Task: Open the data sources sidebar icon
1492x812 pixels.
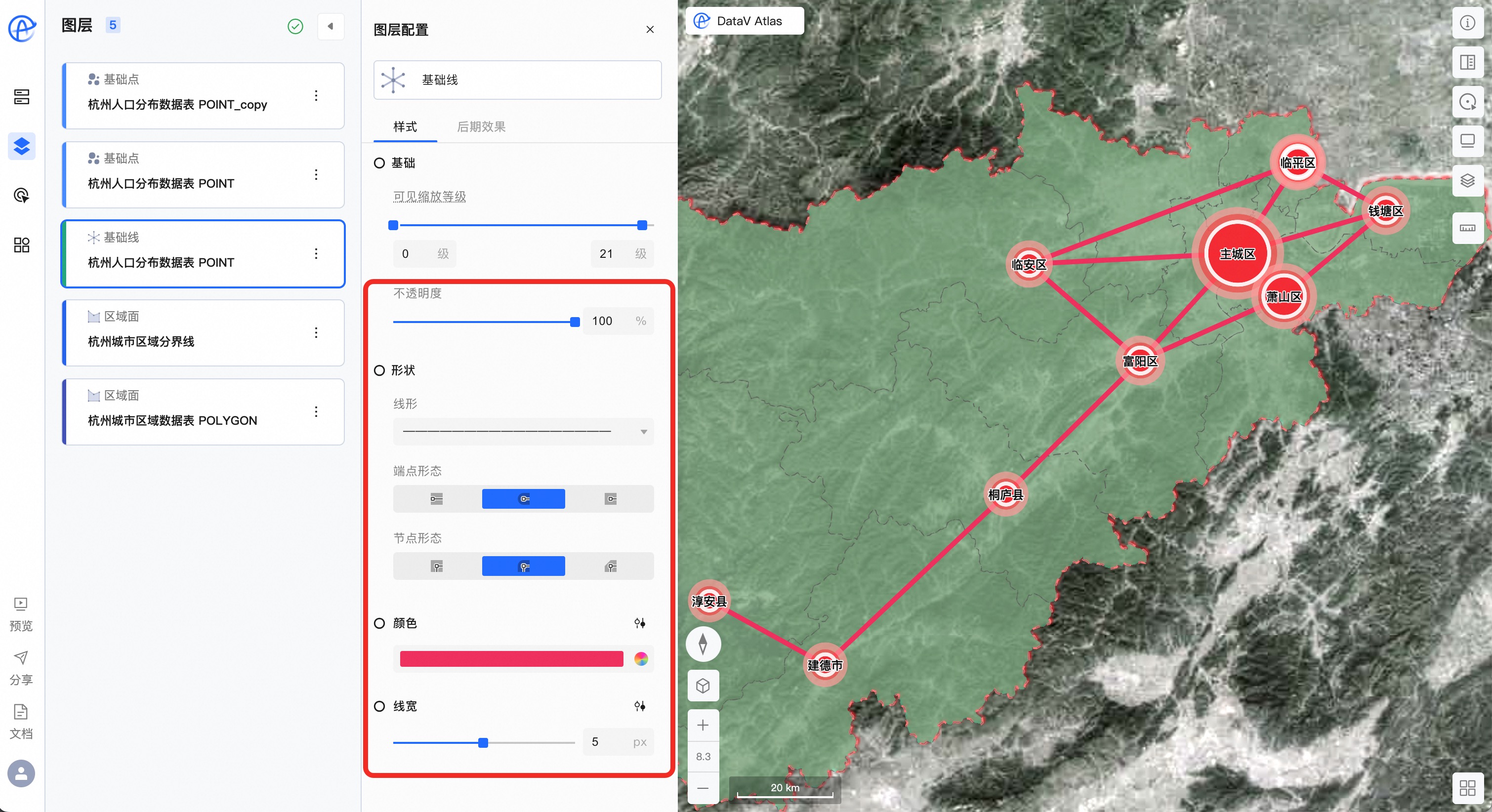Action: coord(21,97)
